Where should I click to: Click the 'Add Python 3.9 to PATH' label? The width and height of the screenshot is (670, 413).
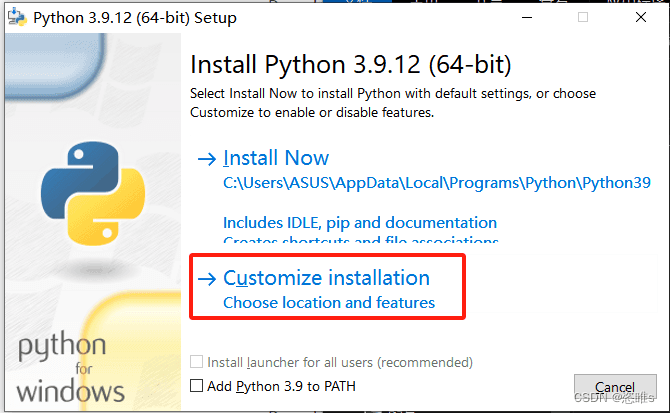point(281,386)
